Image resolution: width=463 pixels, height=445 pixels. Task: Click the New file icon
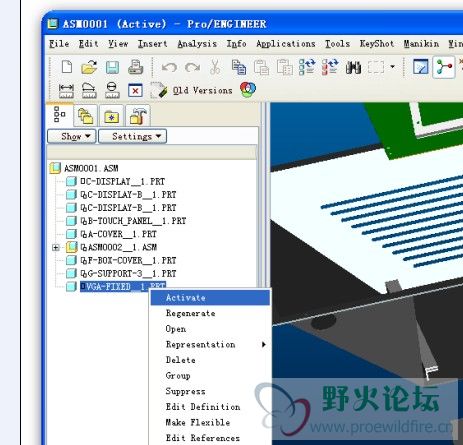click(x=67, y=67)
